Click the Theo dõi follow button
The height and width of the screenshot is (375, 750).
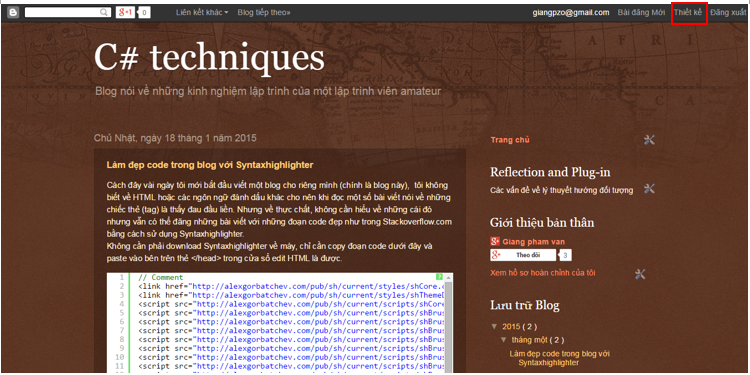point(523,255)
